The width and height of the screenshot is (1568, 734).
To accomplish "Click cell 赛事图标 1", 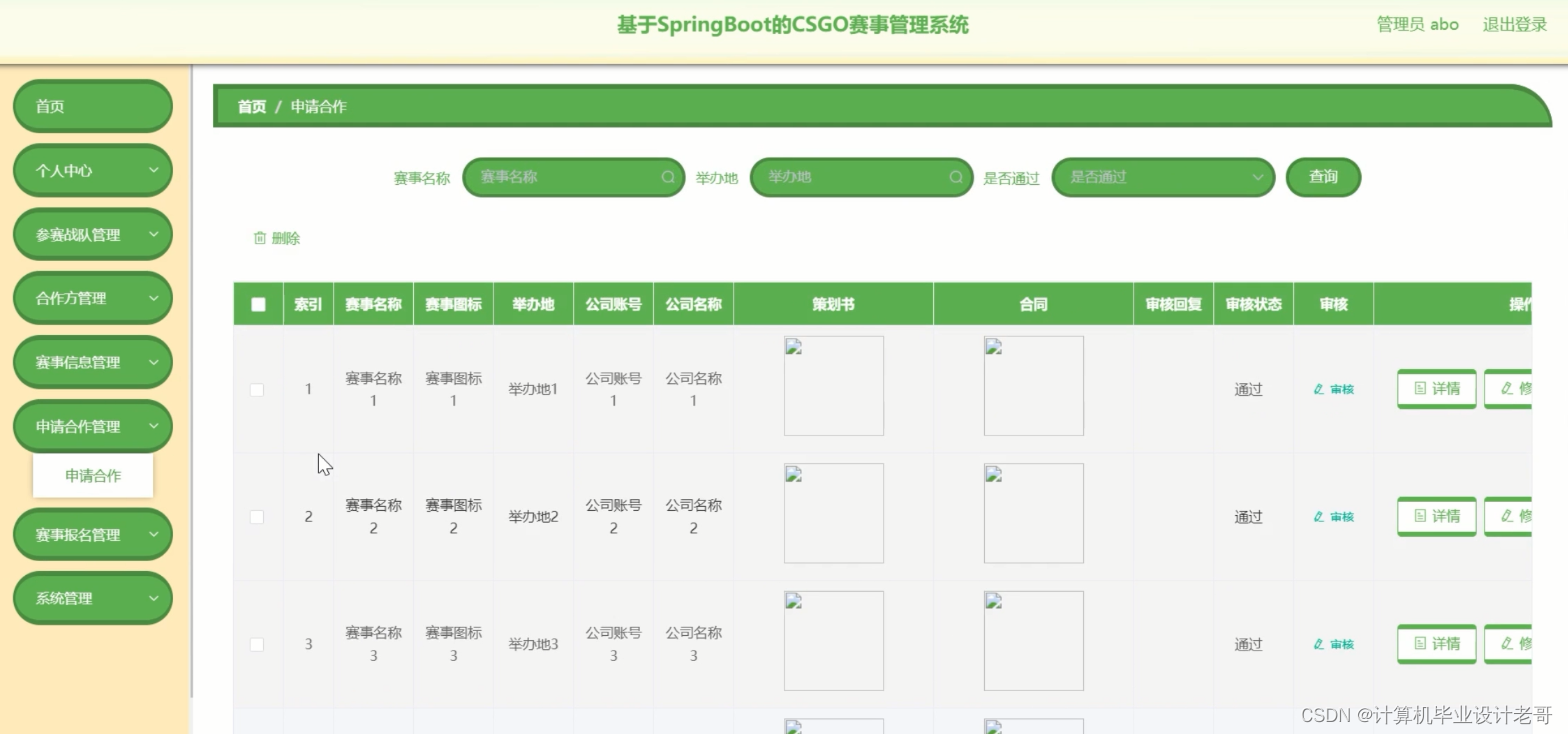I will 453,389.
